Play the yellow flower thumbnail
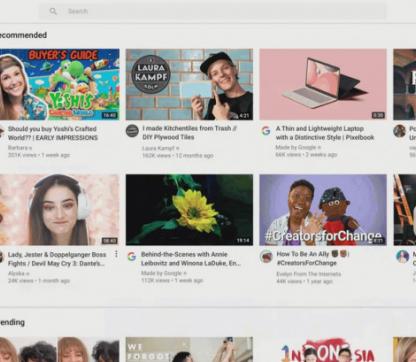 (189, 210)
